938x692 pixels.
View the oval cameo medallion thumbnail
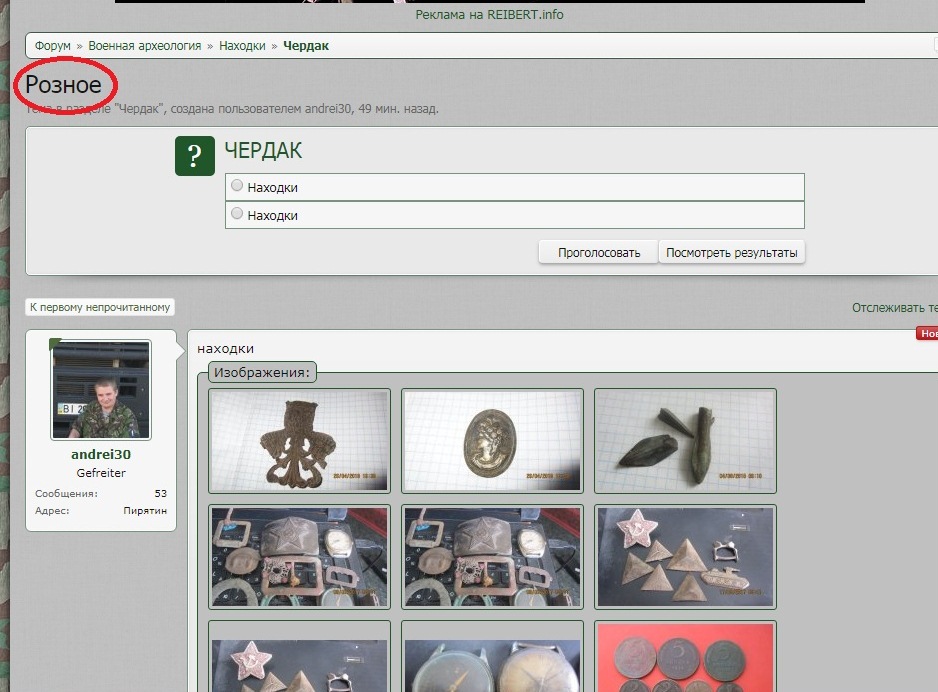(x=490, y=441)
